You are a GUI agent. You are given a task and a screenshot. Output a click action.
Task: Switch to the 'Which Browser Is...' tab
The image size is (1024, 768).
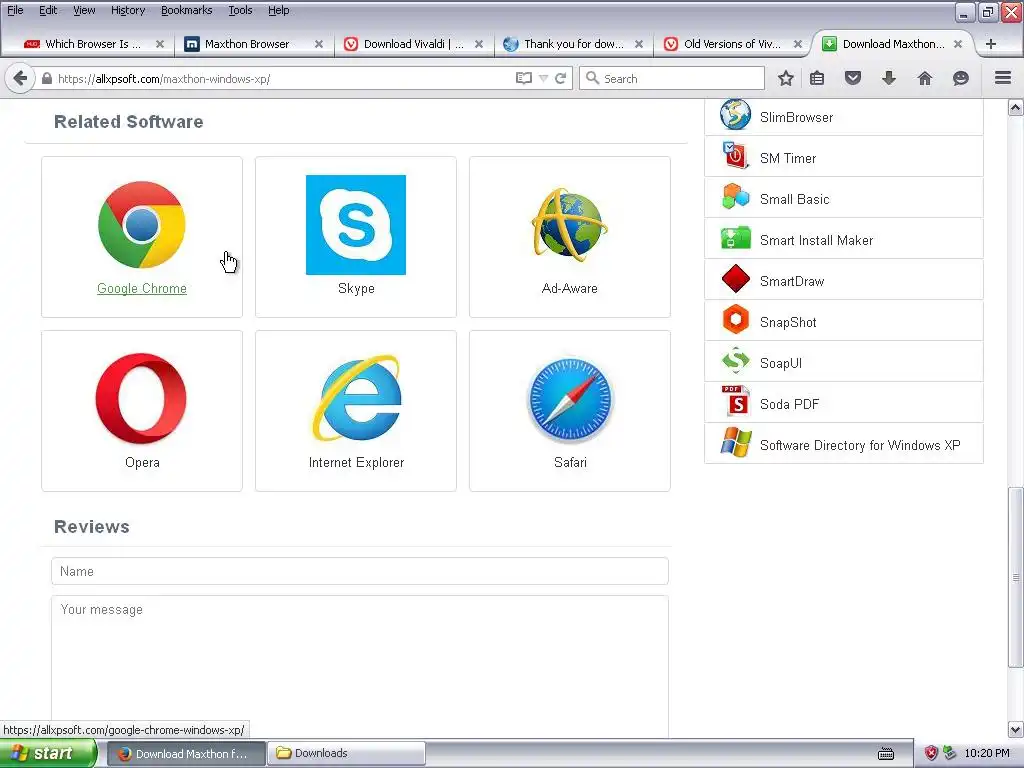pos(93,44)
